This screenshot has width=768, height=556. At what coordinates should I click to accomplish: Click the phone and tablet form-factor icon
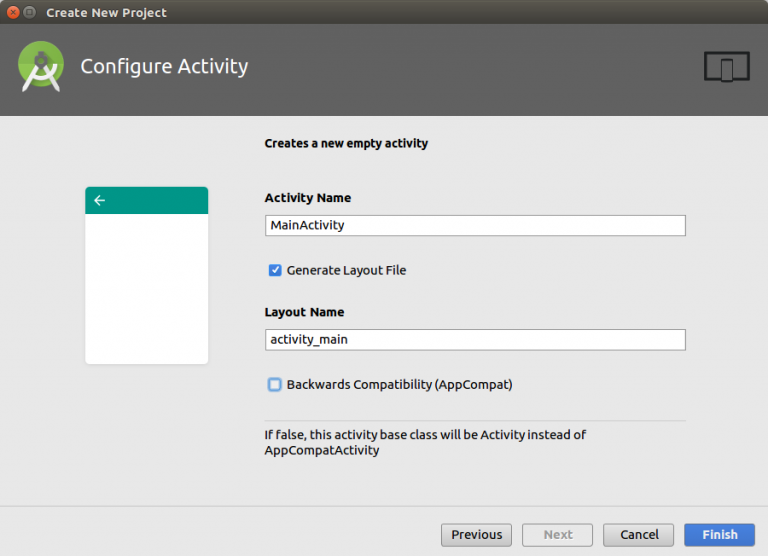[x=727, y=67]
